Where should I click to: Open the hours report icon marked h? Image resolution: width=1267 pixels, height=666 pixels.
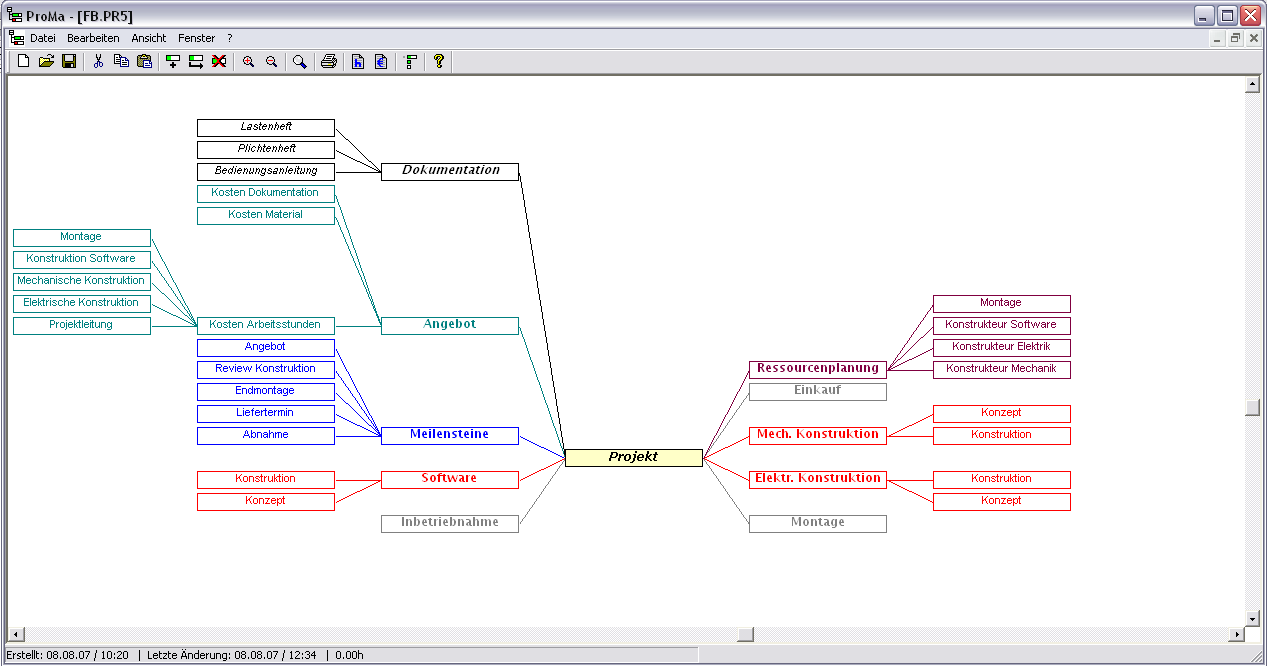(x=358, y=62)
